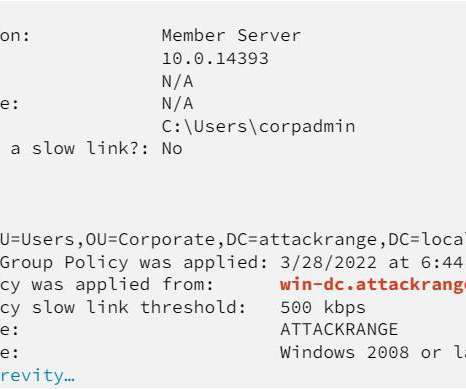
Task: Click the ATTACKRANGE domain name value
Action: pos(339,329)
